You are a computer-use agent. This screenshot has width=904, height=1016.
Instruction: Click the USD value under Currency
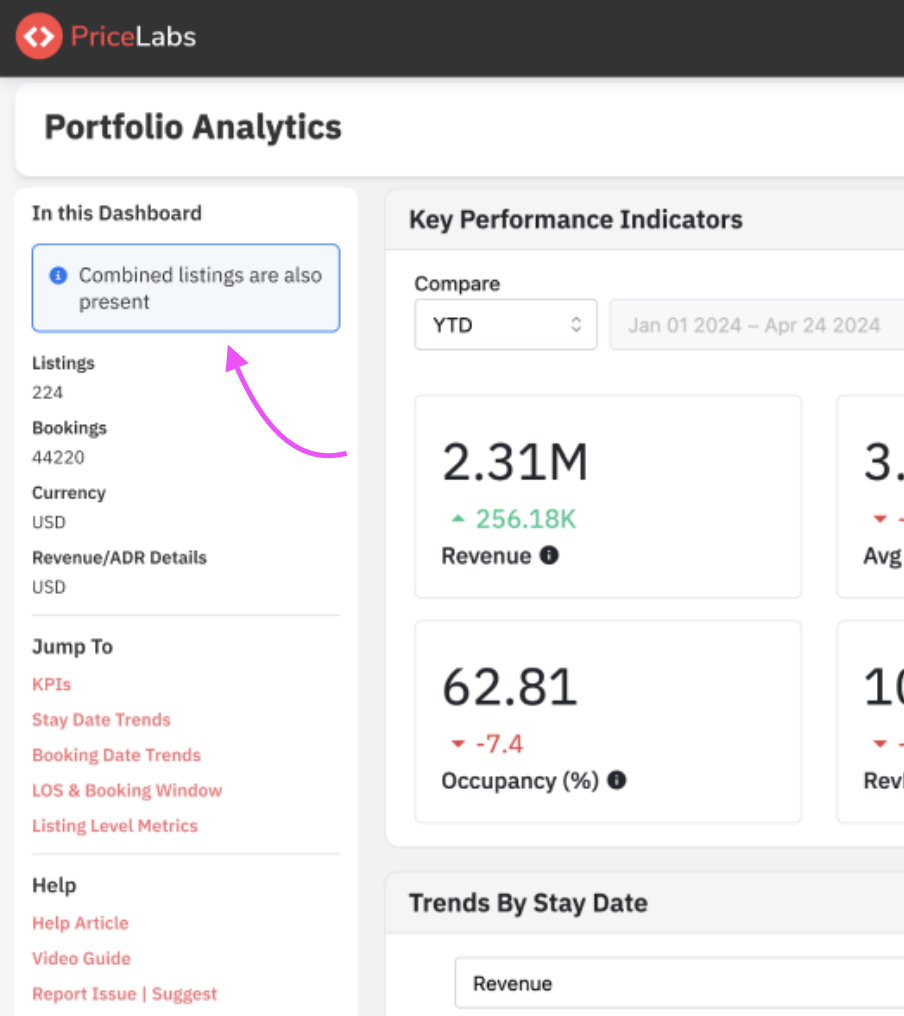point(49,522)
